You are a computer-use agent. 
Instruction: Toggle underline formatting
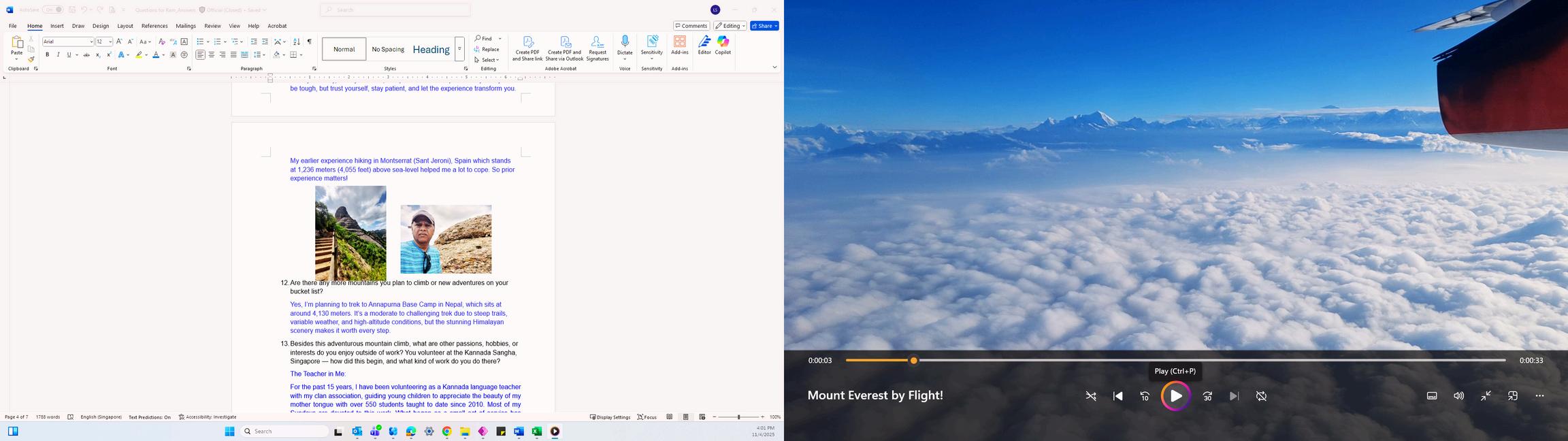point(69,55)
